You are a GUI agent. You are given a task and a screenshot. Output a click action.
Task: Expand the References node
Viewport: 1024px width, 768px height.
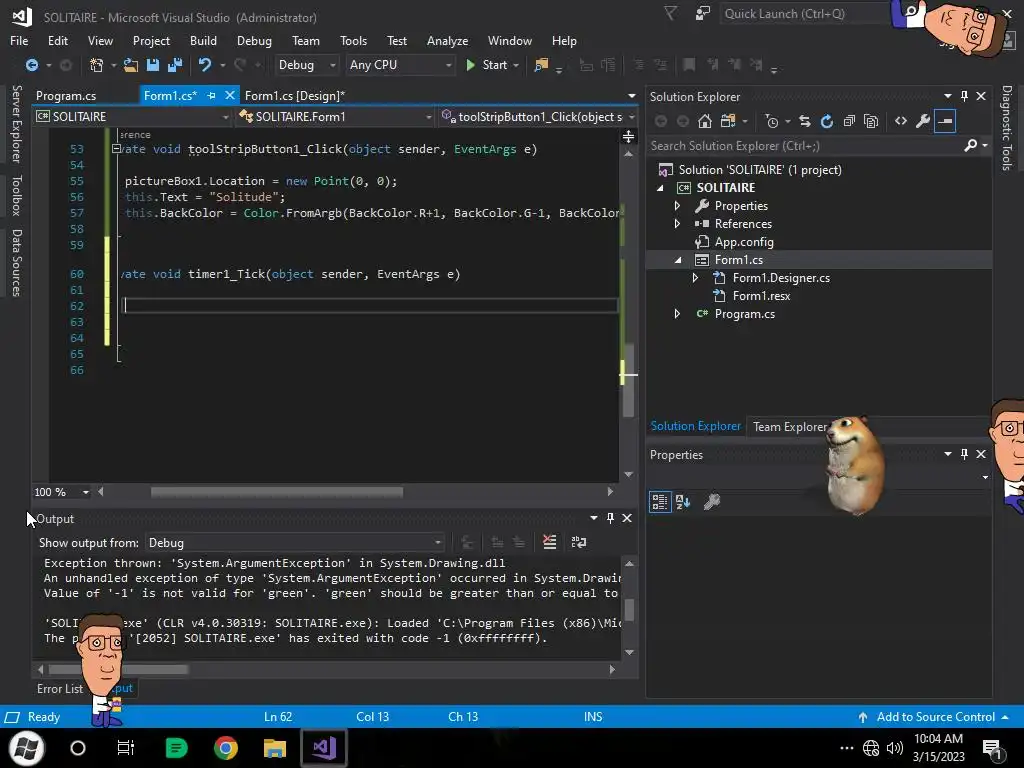coord(677,223)
